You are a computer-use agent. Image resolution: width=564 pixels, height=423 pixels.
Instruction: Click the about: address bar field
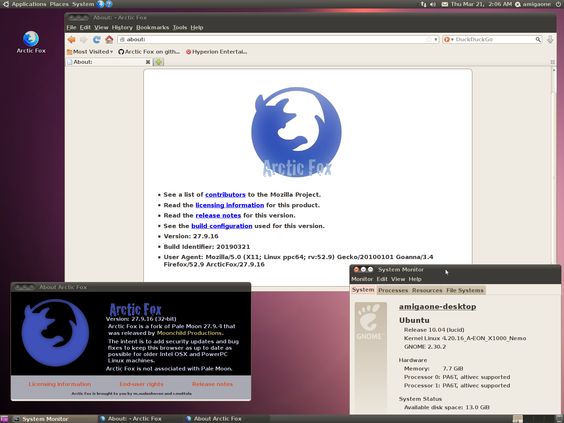(275, 40)
